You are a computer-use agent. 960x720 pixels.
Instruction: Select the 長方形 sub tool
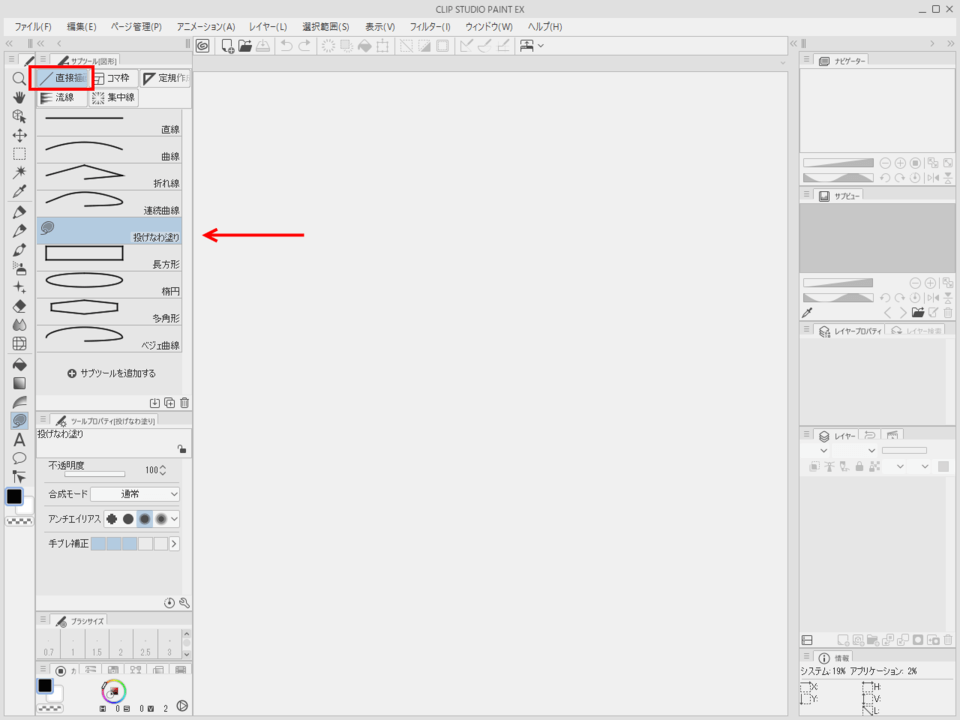pyautogui.click(x=109, y=258)
